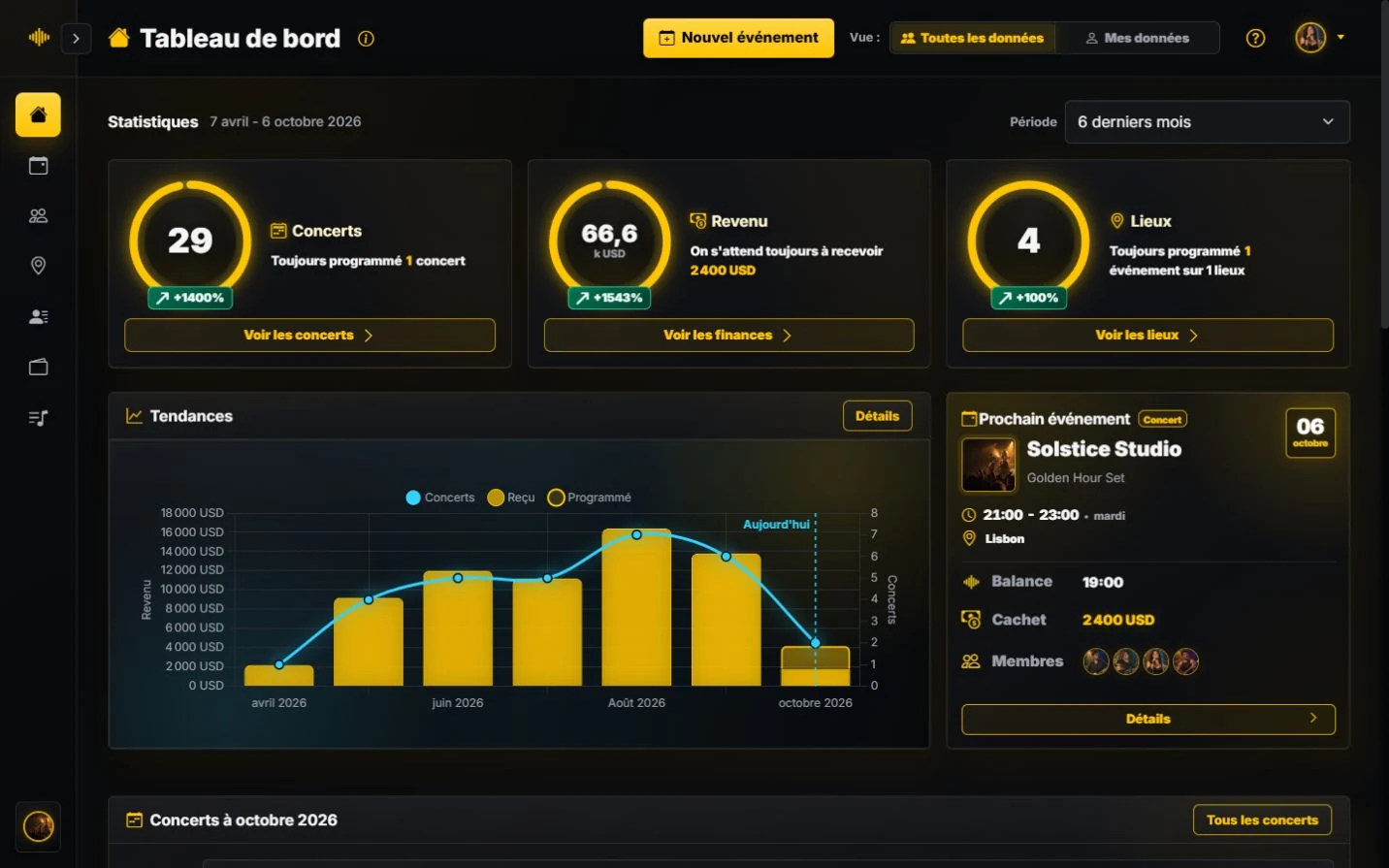Switch view to Toutes les données
1389x868 pixels.
point(972,38)
